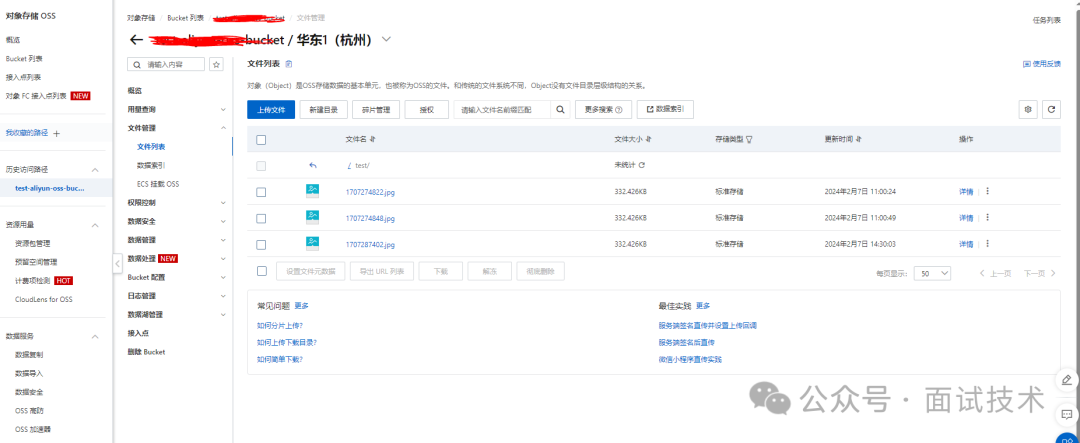Open Bucket 列表 in the OSS left navigation
The height and width of the screenshot is (443, 1080).
[24, 59]
